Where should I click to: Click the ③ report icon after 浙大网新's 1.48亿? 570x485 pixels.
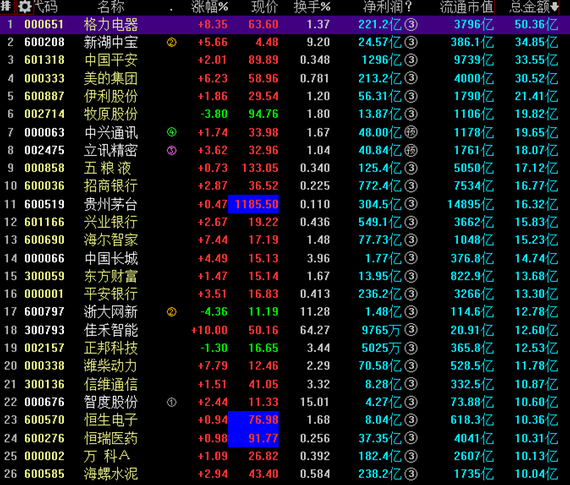click(411, 312)
